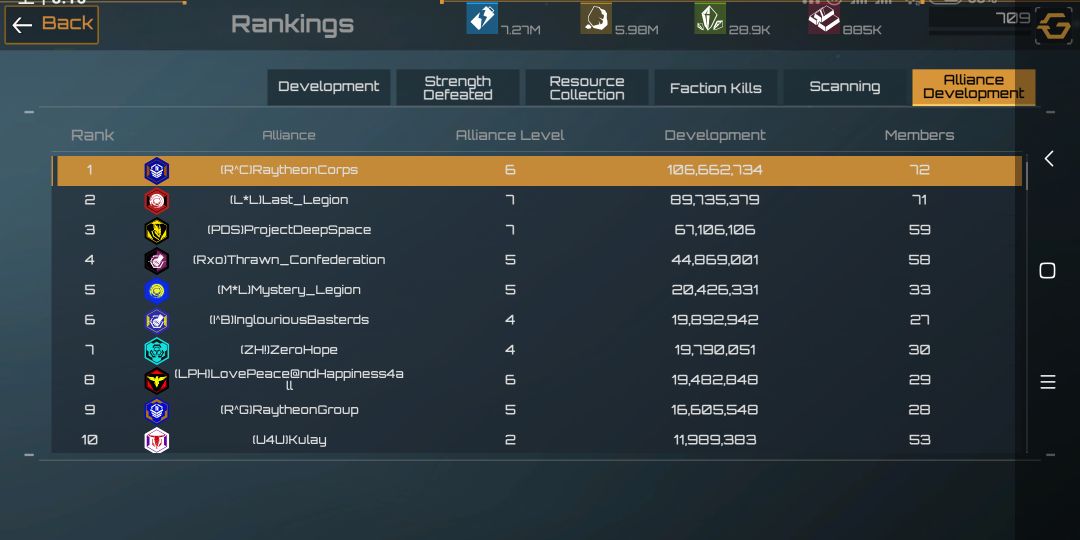Select the Alliance Development tab
Viewport: 1080px width, 540px height.
[x=973, y=87]
